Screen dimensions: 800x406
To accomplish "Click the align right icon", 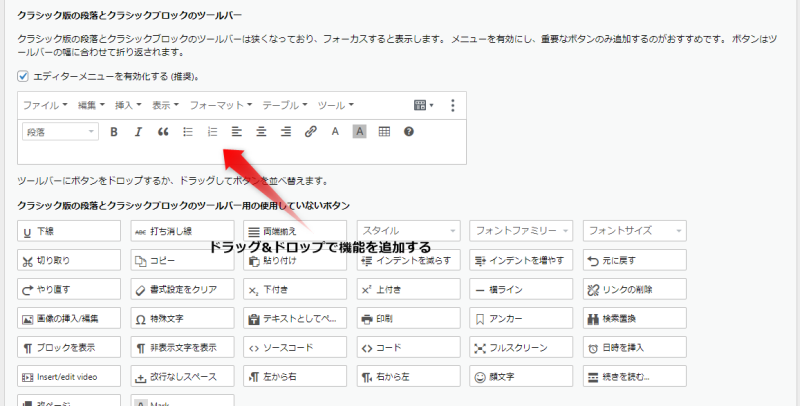I will [286, 132].
